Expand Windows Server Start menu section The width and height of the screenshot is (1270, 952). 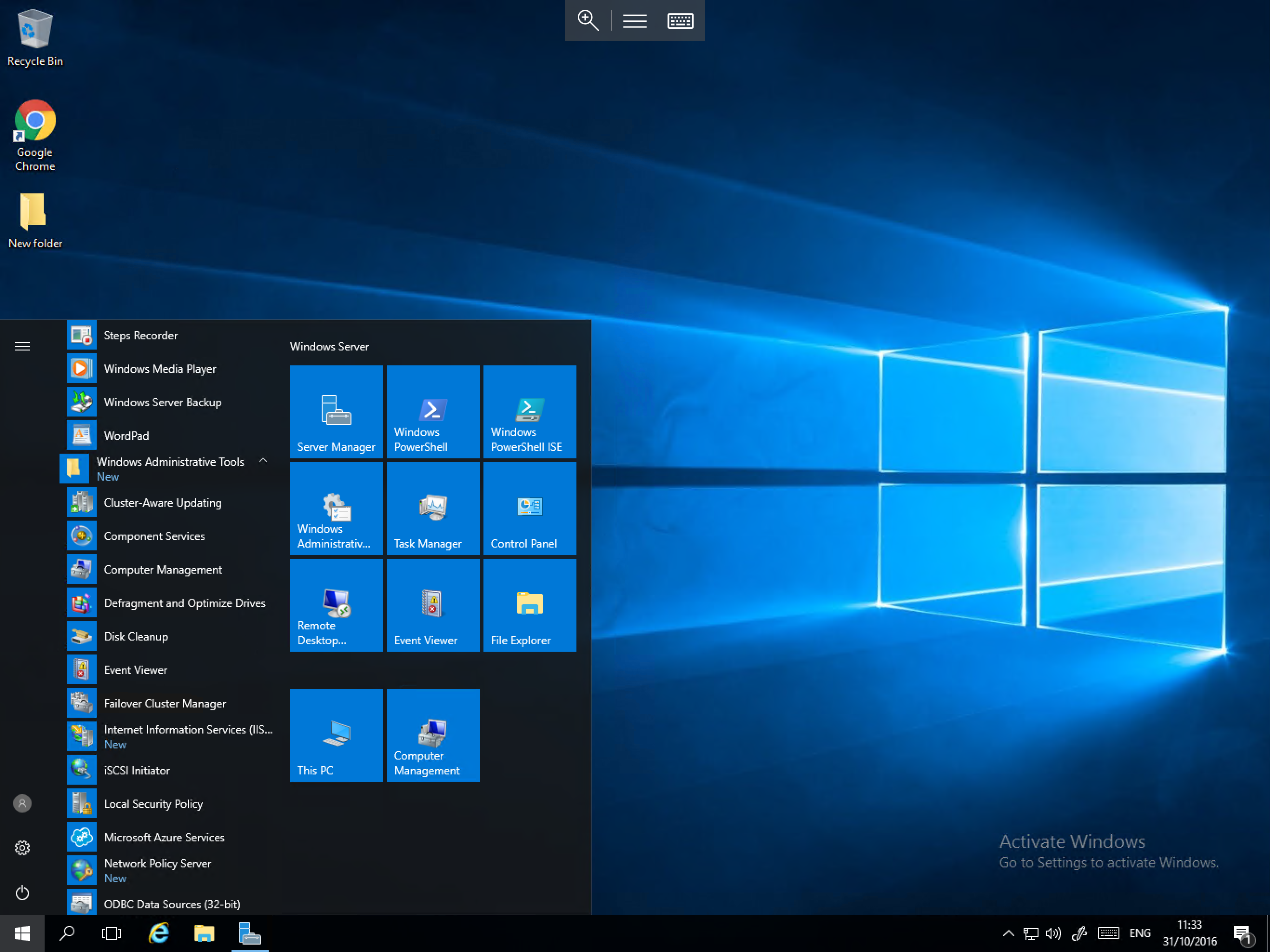click(x=329, y=346)
